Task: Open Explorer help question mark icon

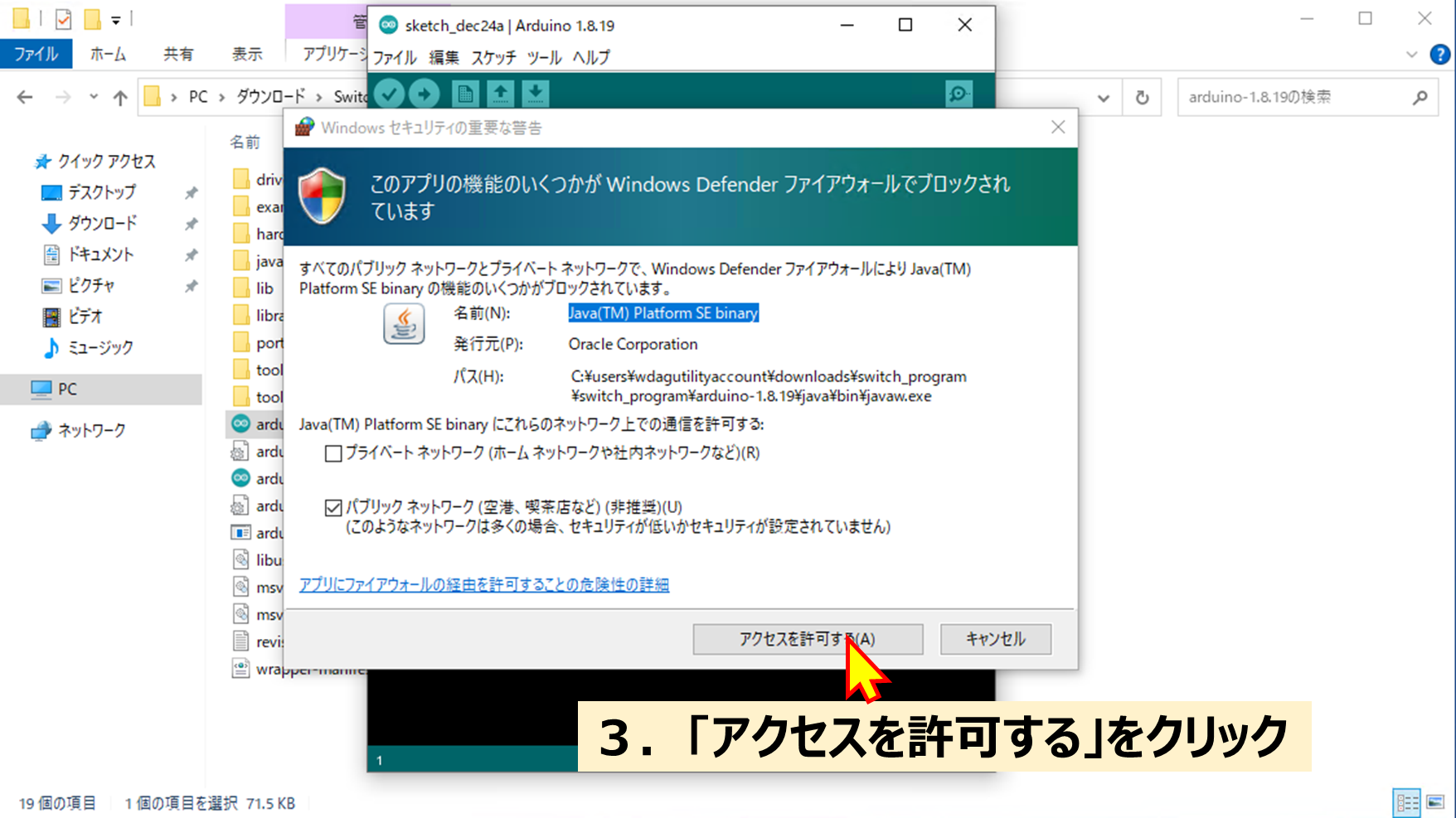Action: click(x=1440, y=55)
